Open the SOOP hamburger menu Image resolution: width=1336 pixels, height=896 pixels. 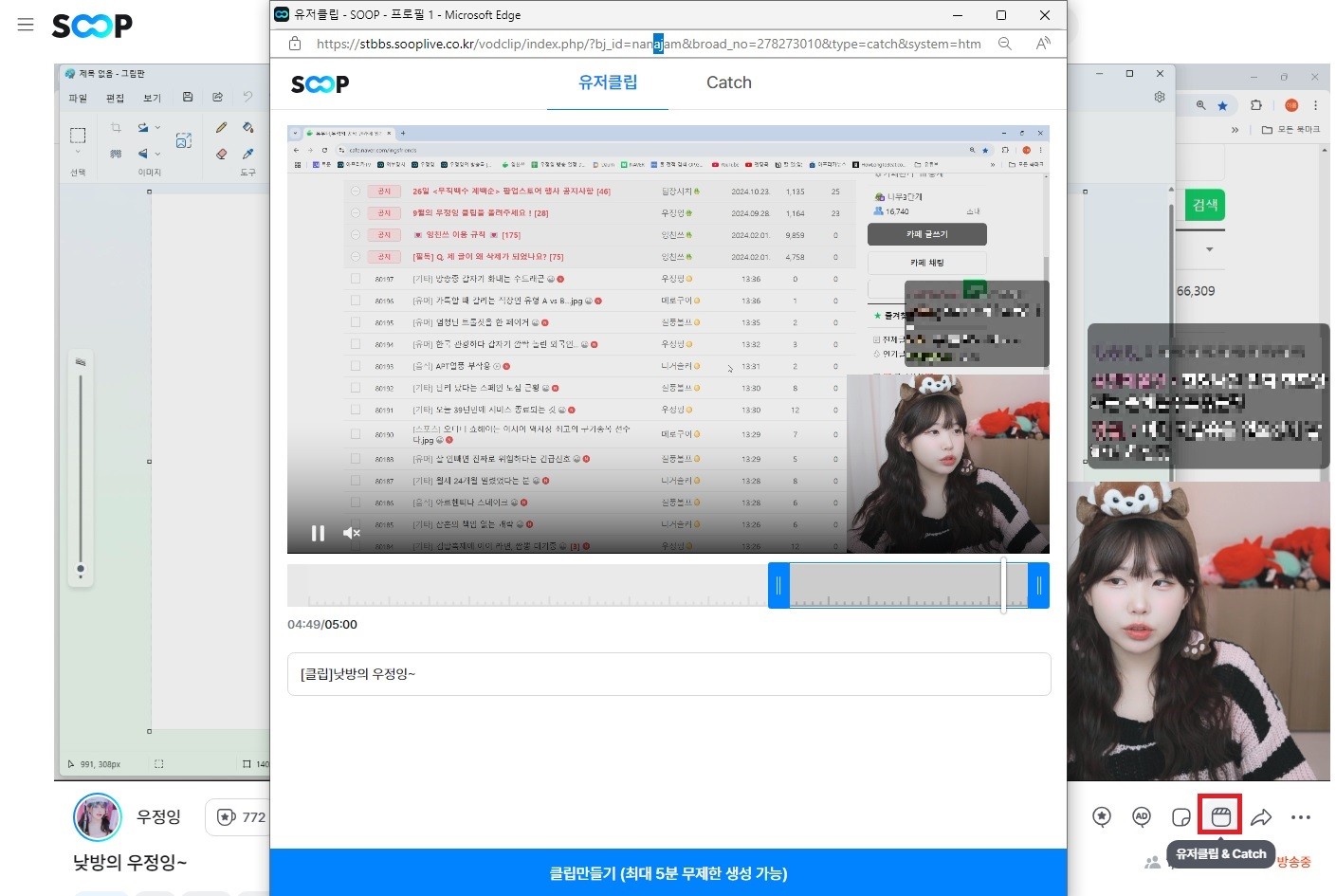coord(26,25)
